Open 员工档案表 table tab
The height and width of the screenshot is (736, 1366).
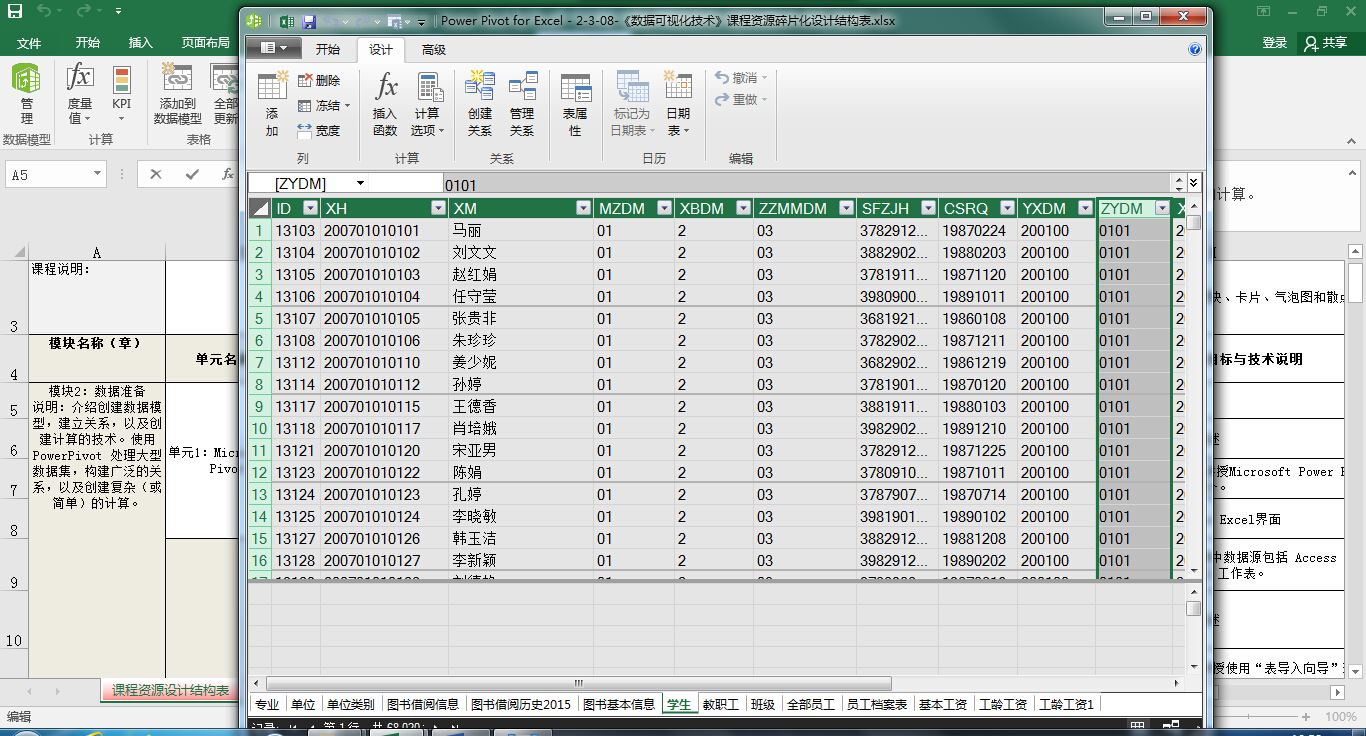pos(877,704)
